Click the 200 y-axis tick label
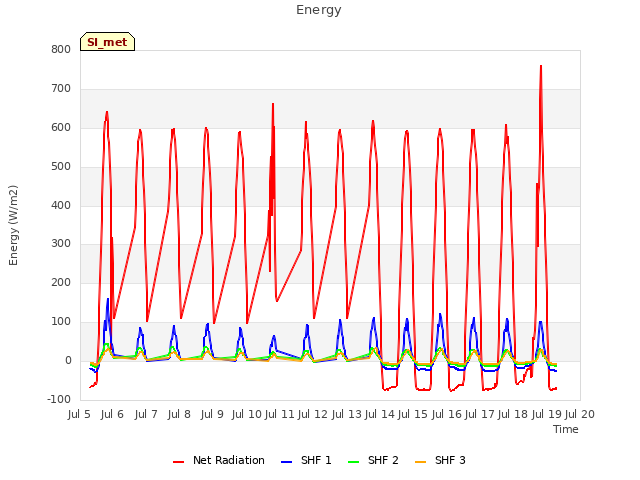 61,282
